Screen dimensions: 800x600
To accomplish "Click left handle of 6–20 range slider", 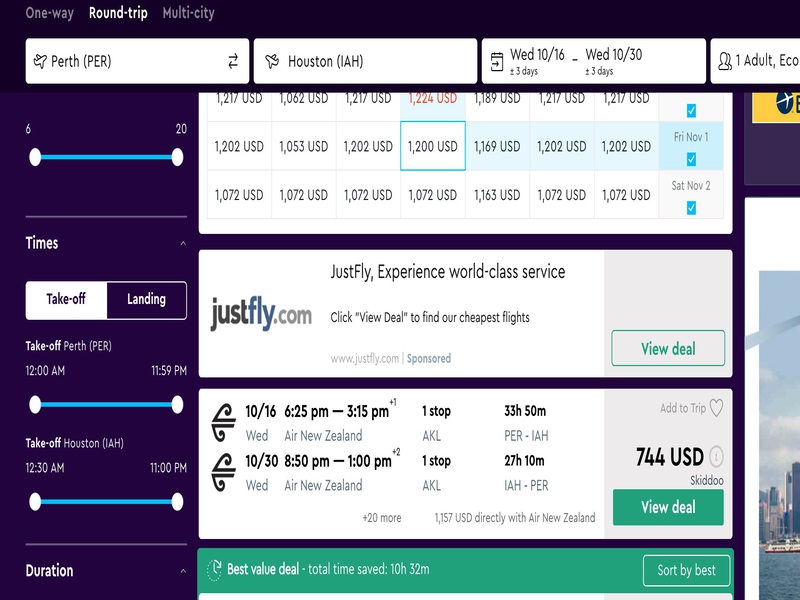I will (35, 157).
